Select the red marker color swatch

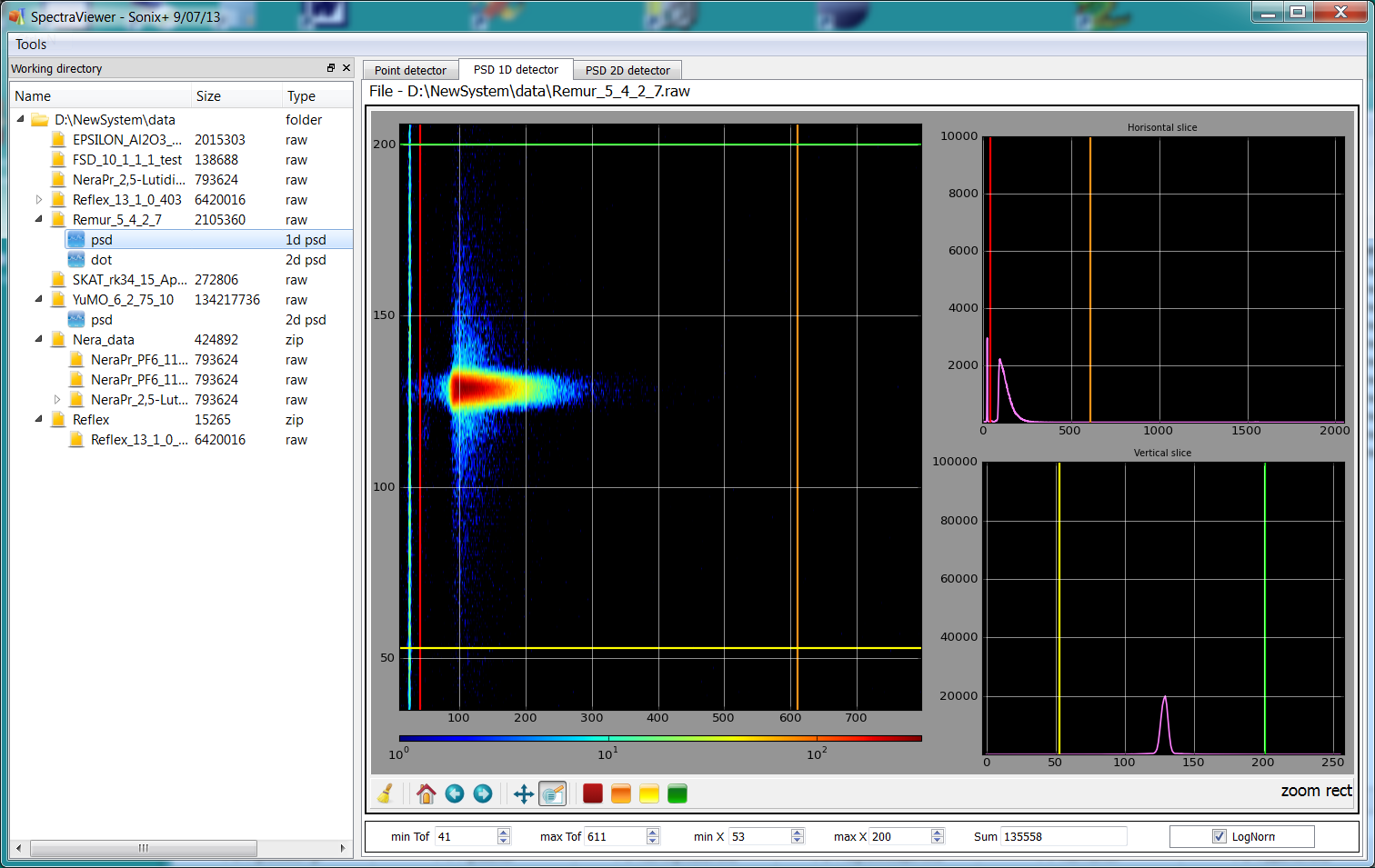[x=593, y=793]
